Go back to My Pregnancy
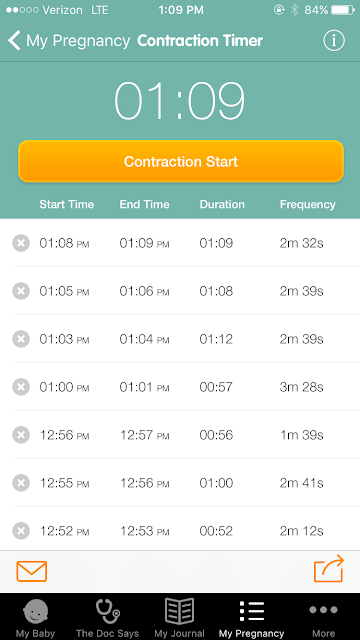360x640 pixels. tap(69, 41)
